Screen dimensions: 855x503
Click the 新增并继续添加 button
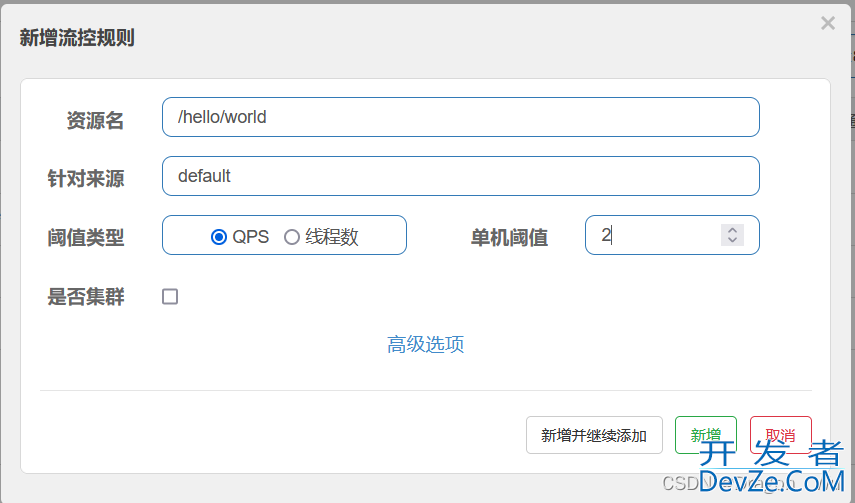coord(594,435)
